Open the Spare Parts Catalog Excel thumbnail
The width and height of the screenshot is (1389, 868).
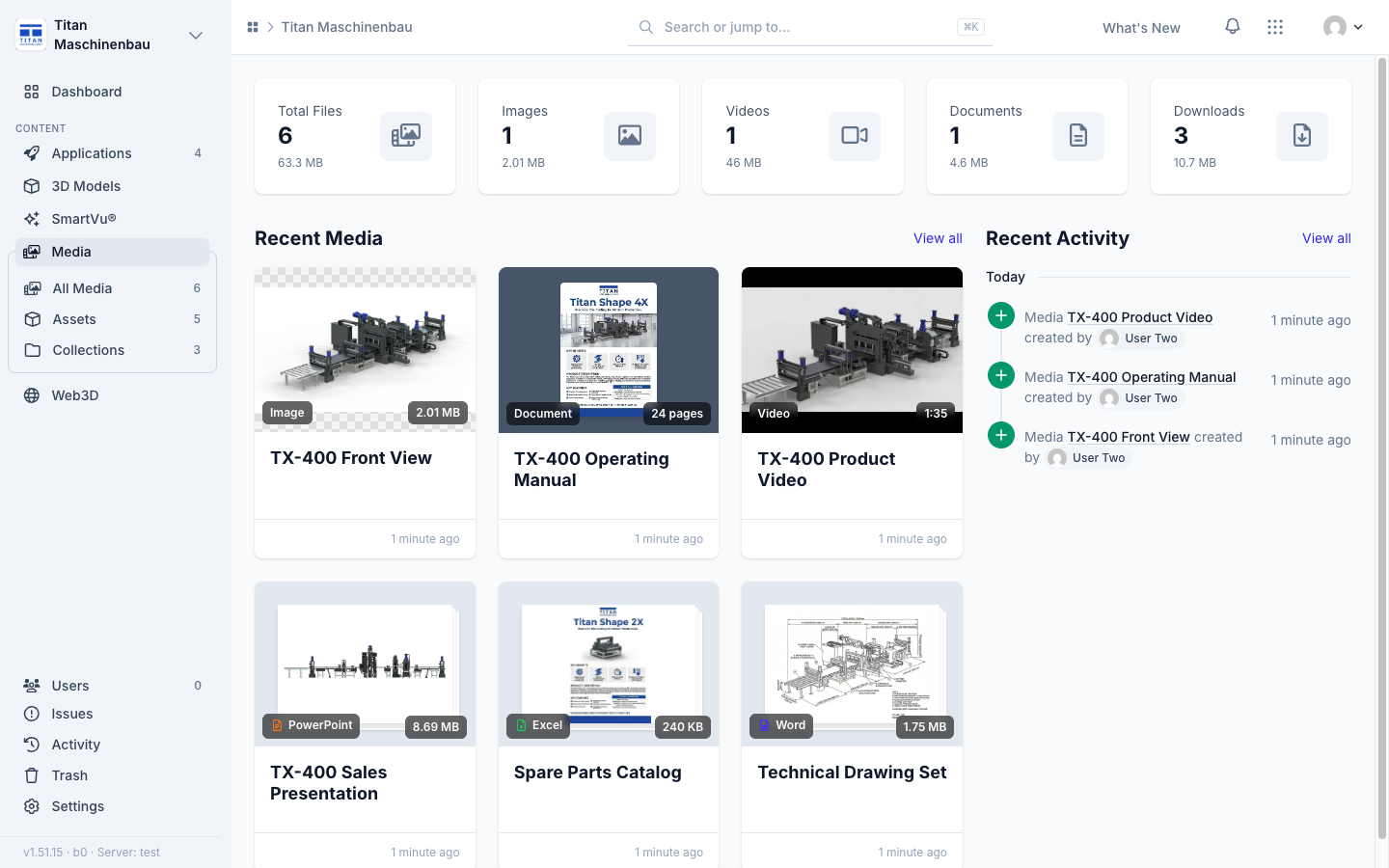point(609,664)
